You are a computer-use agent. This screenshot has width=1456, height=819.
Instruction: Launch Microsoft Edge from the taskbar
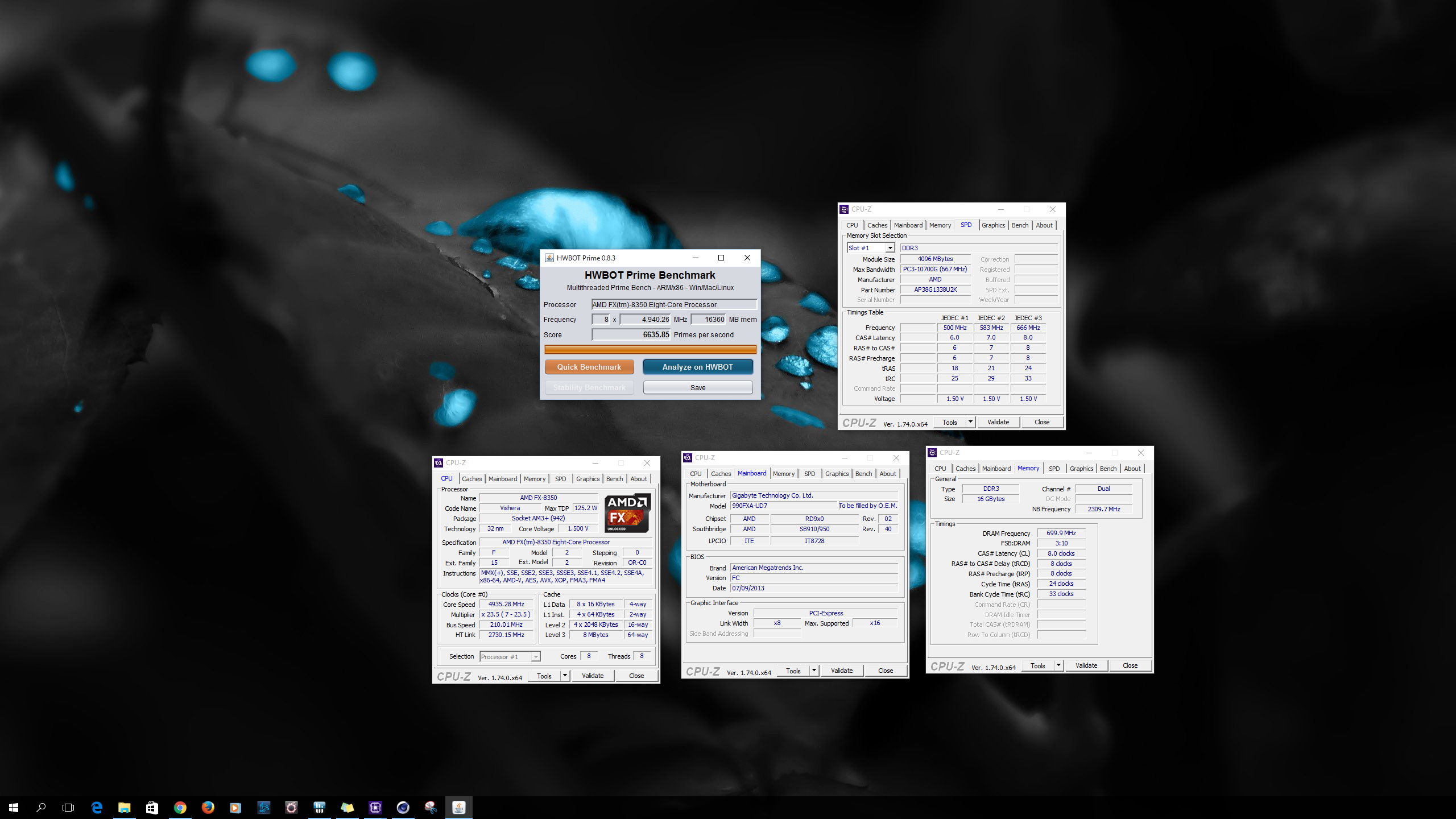pos(97,807)
